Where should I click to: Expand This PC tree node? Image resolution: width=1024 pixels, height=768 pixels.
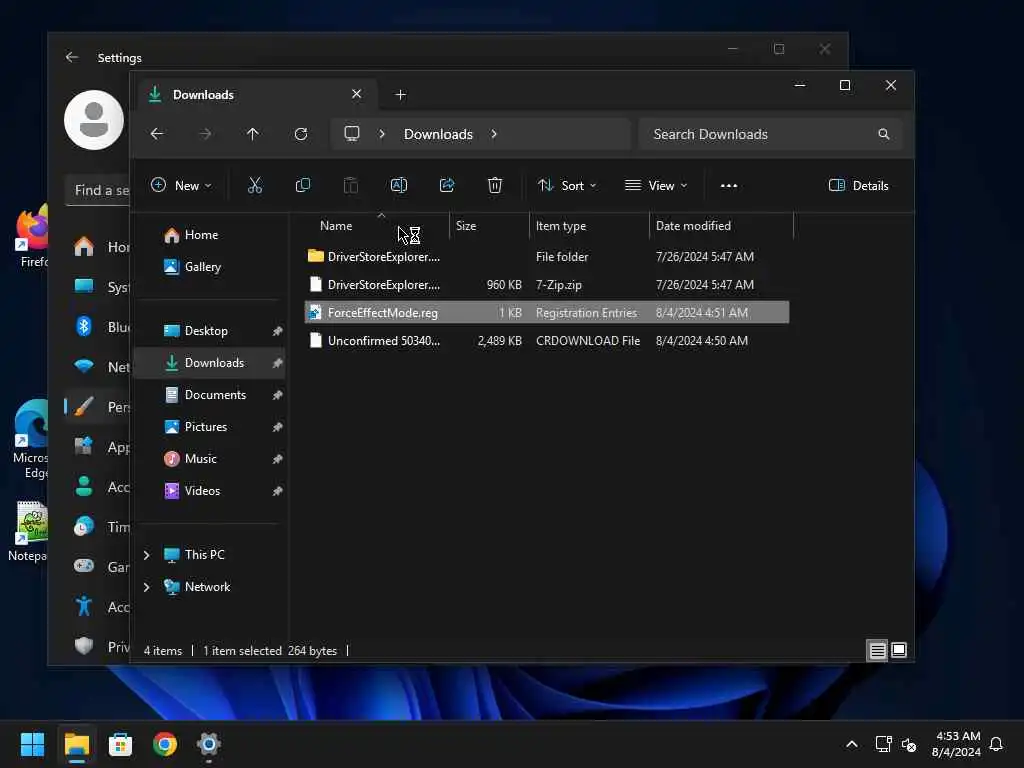pos(146,555)
